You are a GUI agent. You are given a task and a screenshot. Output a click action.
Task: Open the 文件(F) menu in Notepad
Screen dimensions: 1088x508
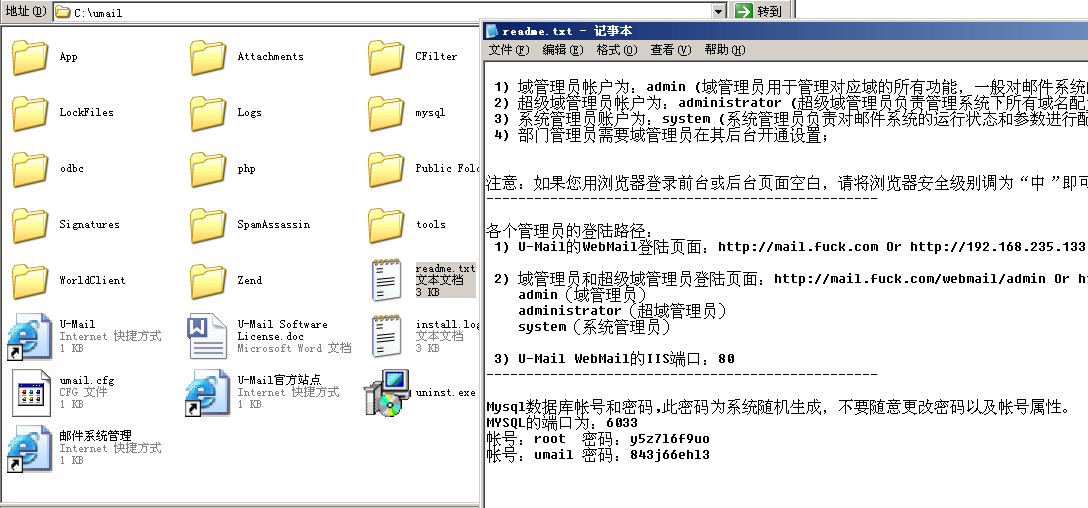pos(509,50)
